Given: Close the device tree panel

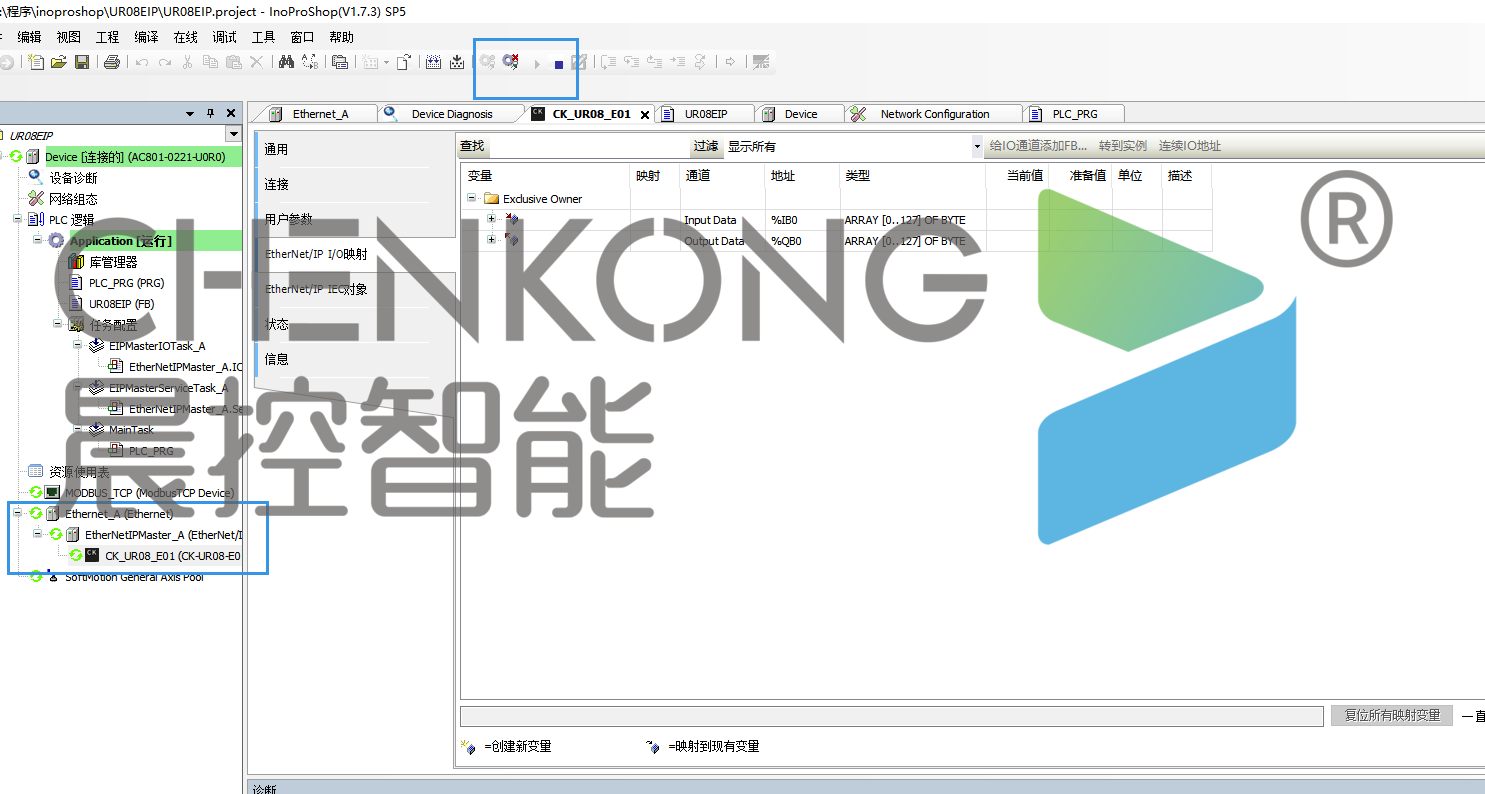Looking at the screenshot, I should pyautogui.click(x=231, y=113).
